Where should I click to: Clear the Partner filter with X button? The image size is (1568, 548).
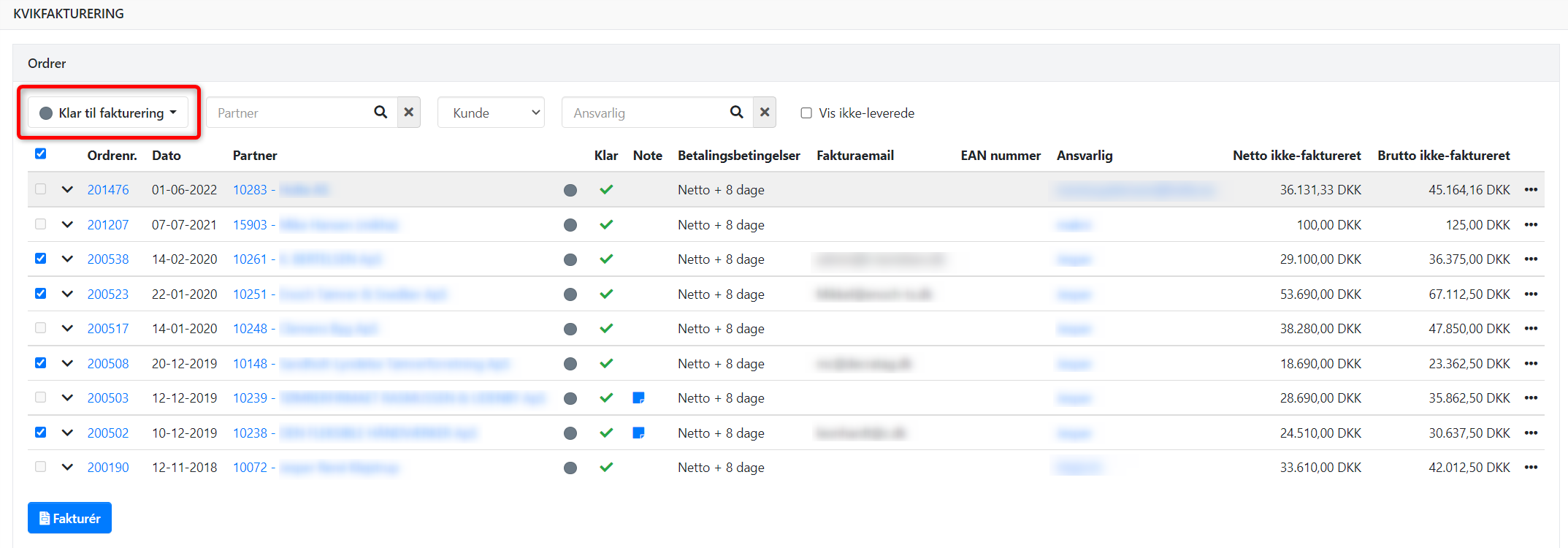point(409,113)
